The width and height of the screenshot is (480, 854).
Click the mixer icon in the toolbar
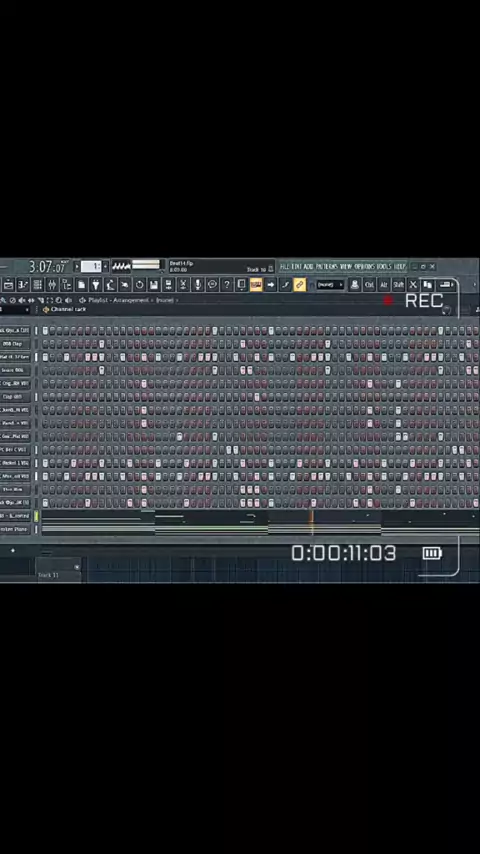pyautogui.click(x=52, y=284)
